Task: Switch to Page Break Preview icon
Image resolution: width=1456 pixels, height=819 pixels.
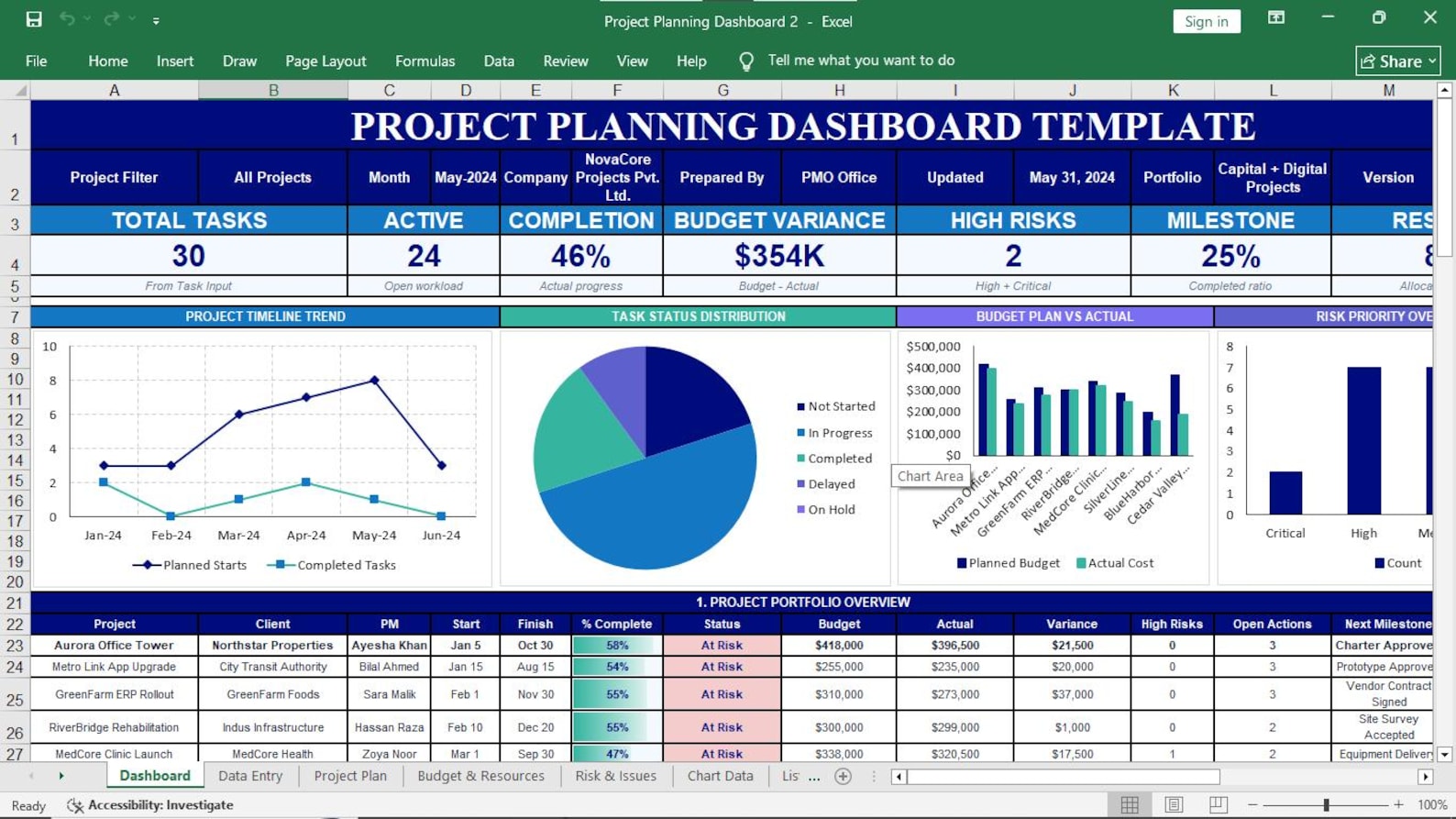Action: [1218, 804]
